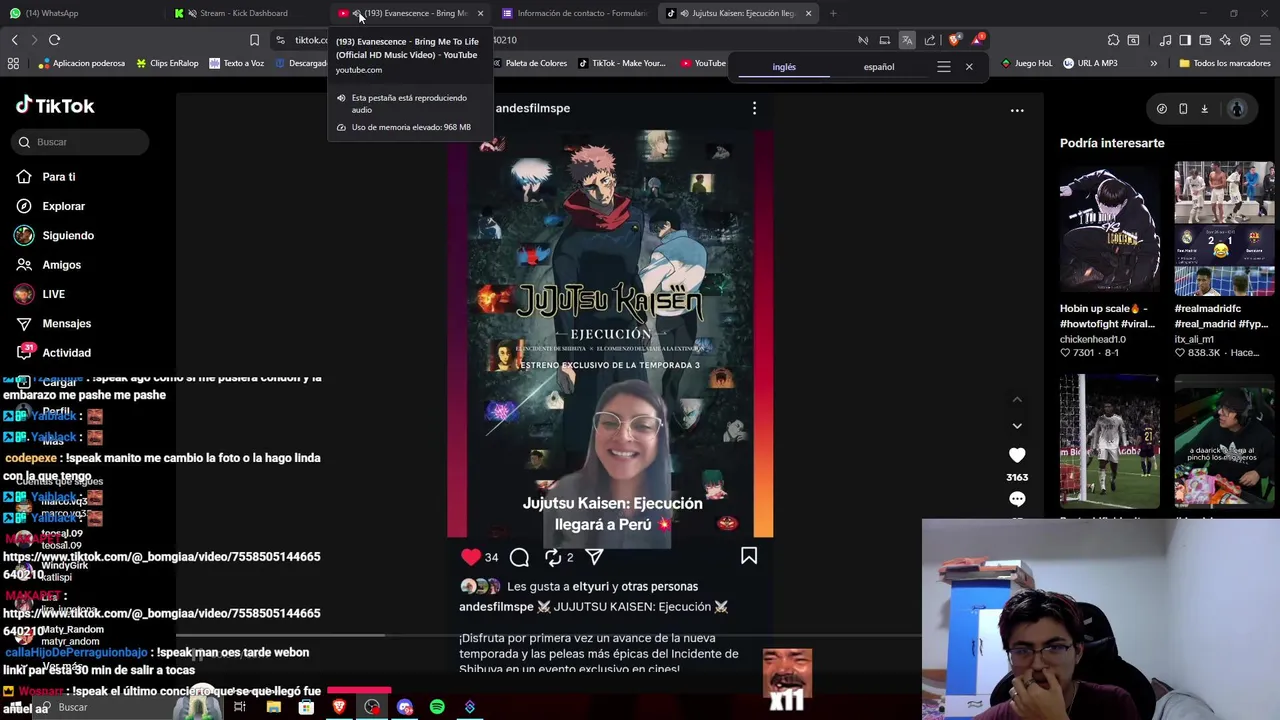Open Brave Rewards triangle icon
This screenshot has height=720, width=1280.
tap(978, 40)
